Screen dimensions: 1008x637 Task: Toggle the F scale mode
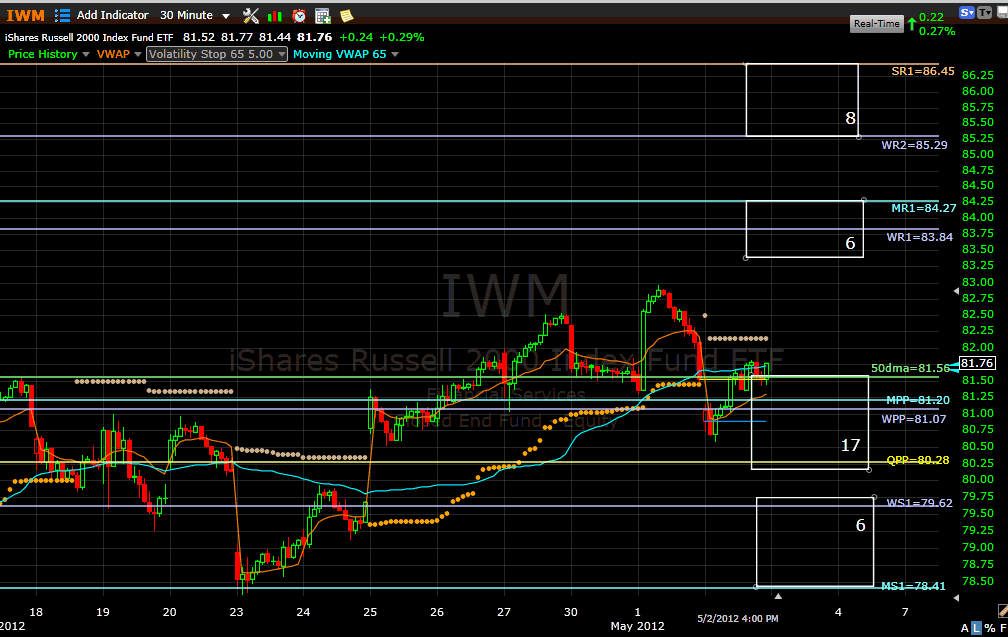(x=1002, y=628)
